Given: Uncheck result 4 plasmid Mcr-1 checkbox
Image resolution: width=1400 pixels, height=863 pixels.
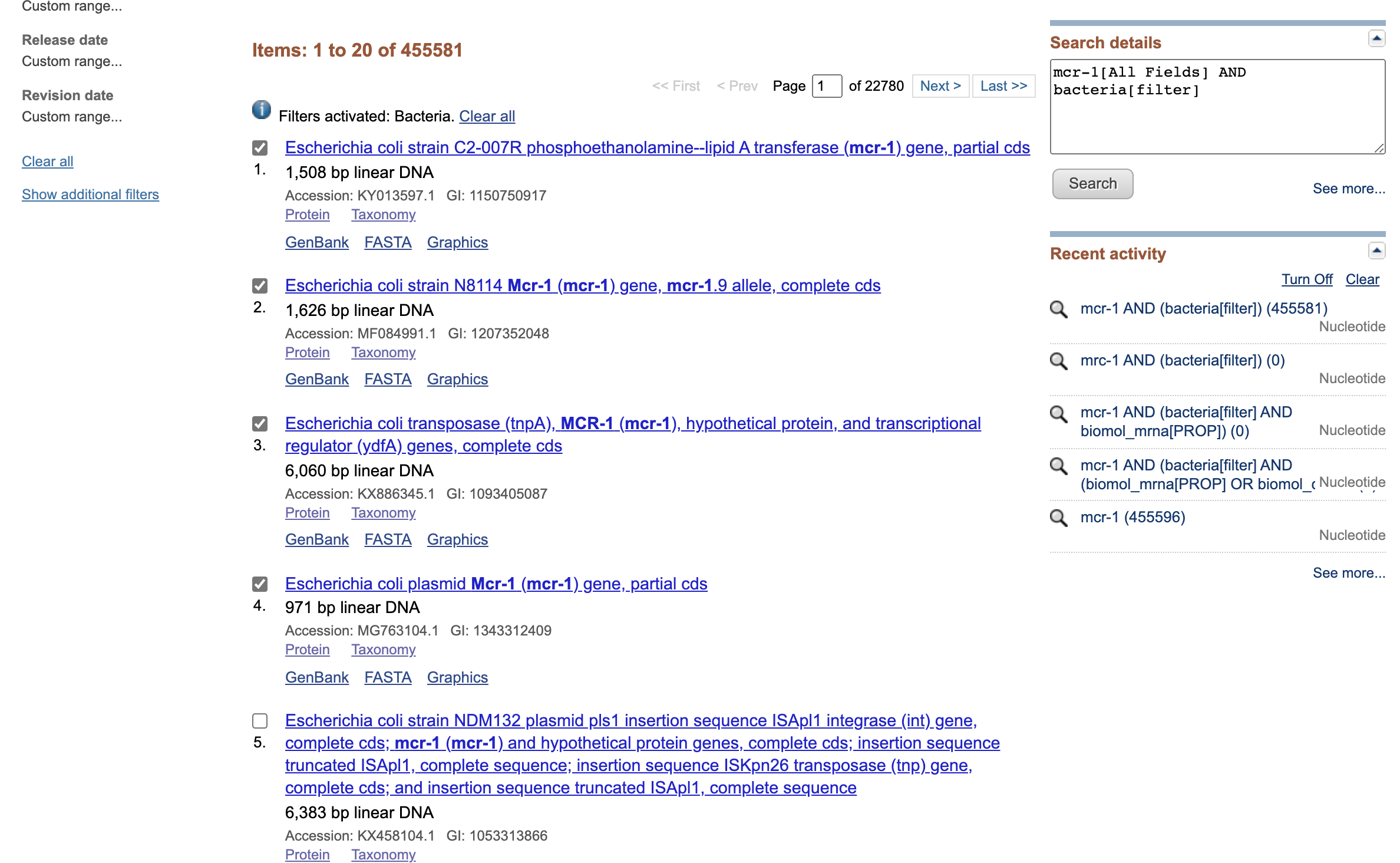Looking at the screenshot, I should click(260, 584).
